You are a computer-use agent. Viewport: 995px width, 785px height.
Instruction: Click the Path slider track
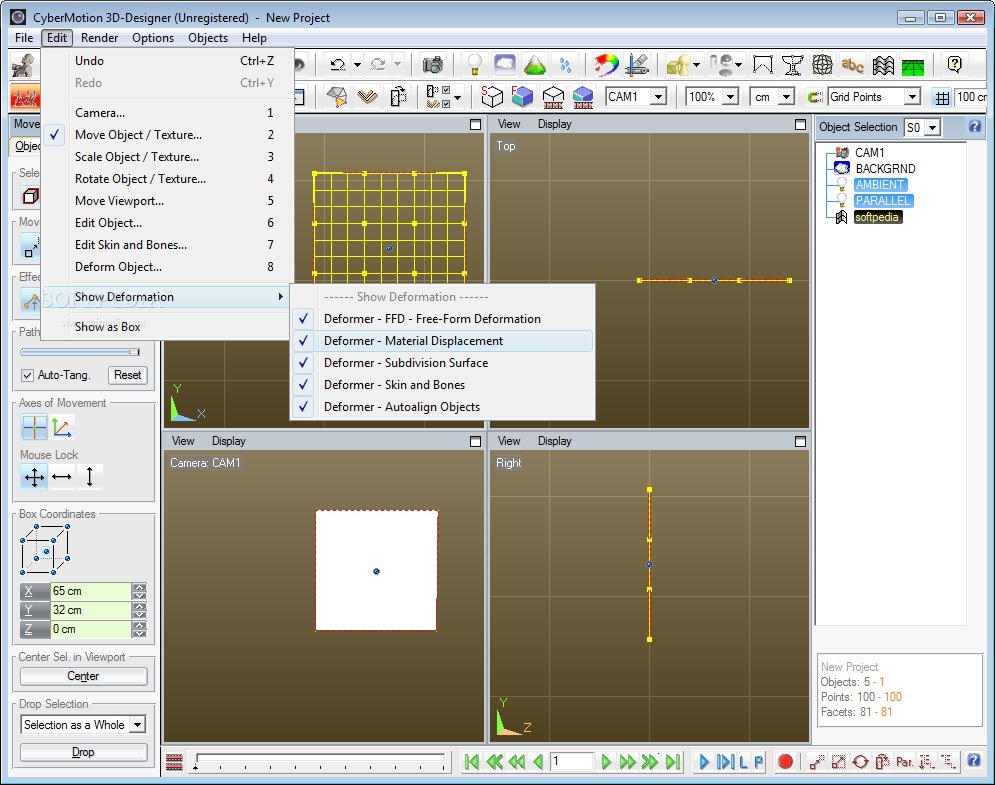[80, 352]
